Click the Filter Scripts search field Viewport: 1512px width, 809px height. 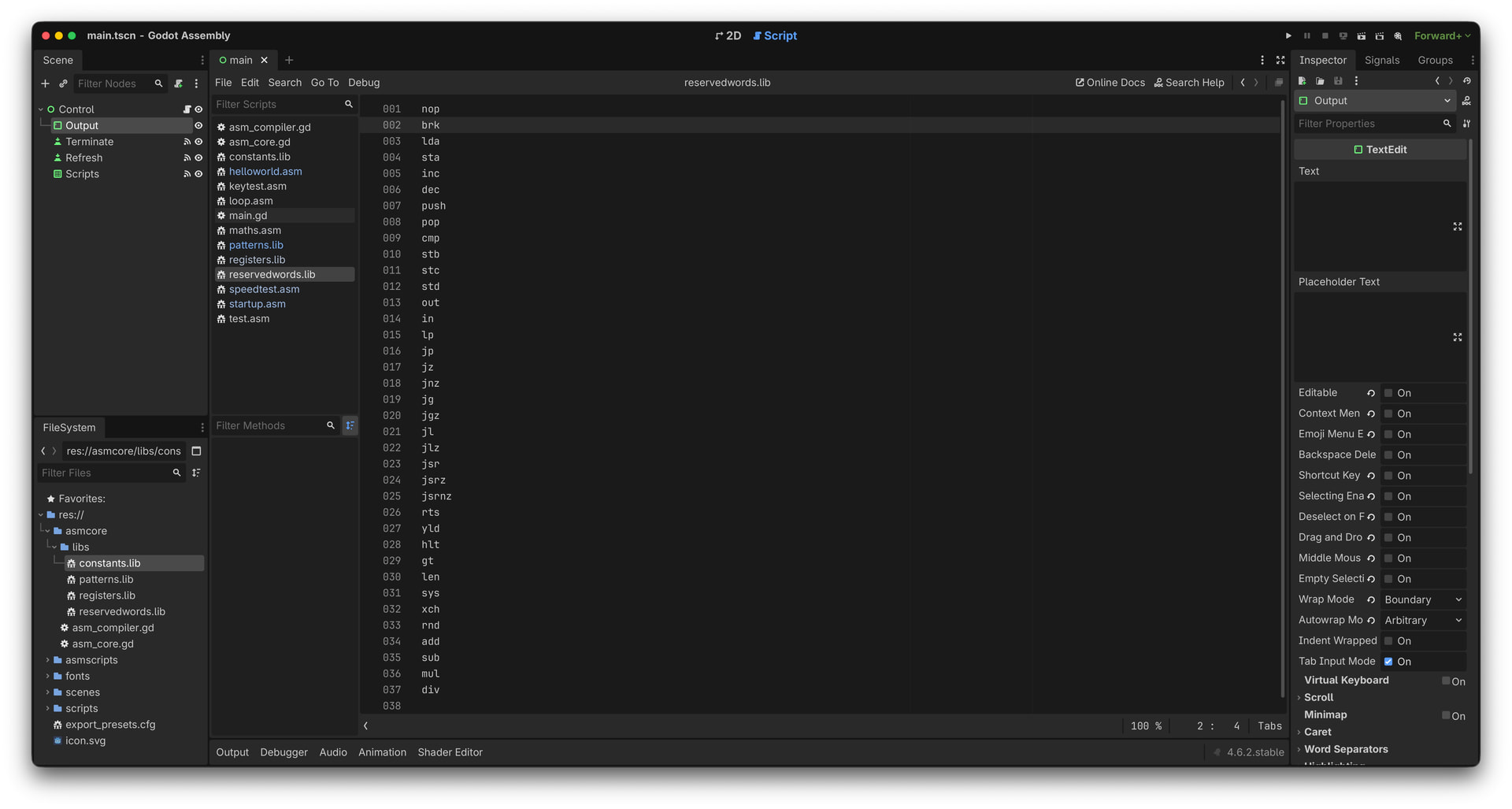(x=277, y=105)
